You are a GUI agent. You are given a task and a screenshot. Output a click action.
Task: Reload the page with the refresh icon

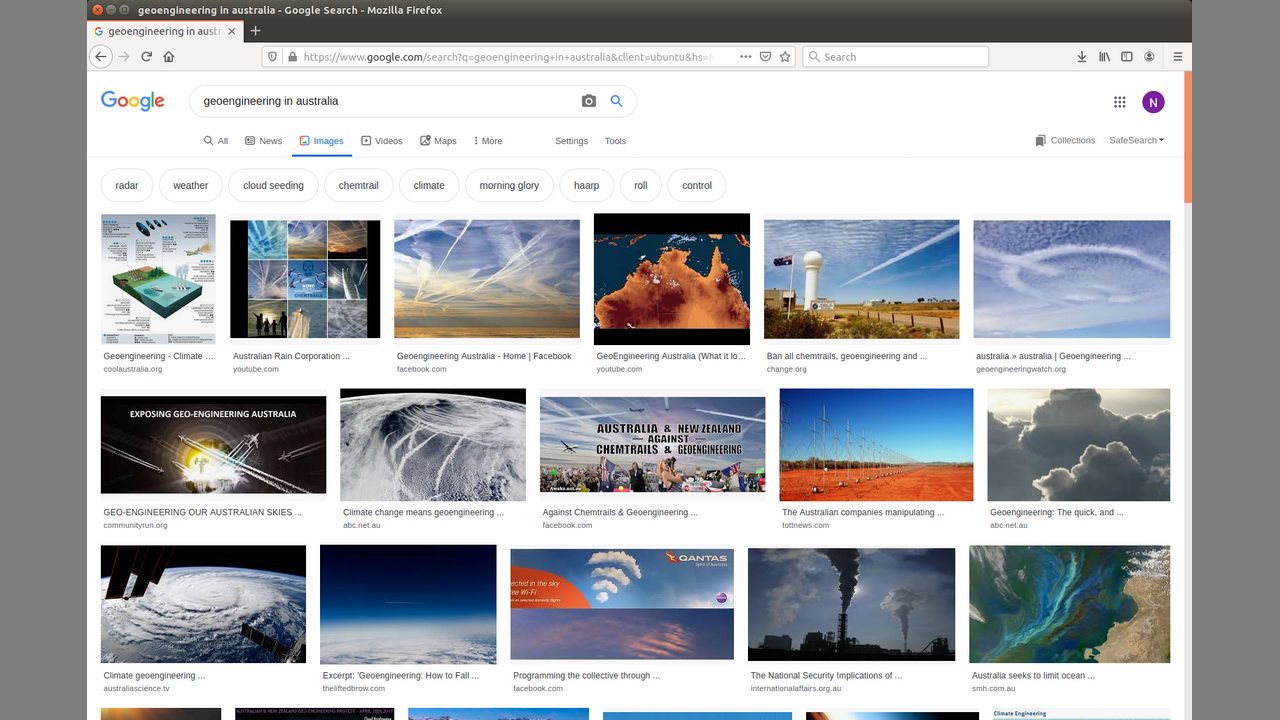[146, 57]
